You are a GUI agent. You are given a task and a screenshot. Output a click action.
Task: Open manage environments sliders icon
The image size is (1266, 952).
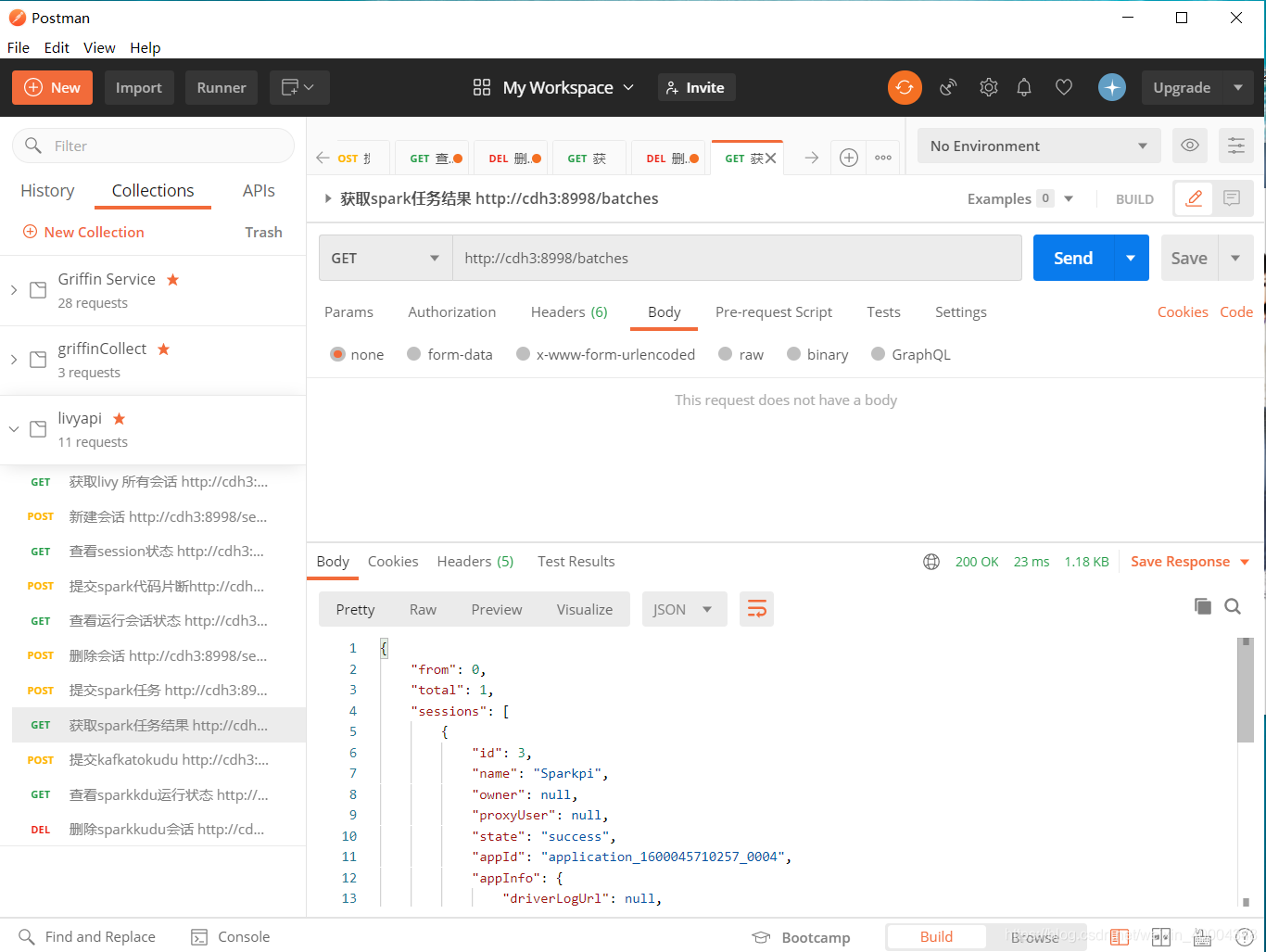coord(1236,146)
